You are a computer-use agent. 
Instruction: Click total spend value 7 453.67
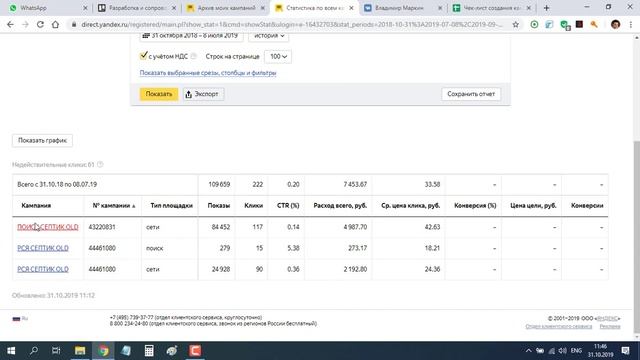355,184
